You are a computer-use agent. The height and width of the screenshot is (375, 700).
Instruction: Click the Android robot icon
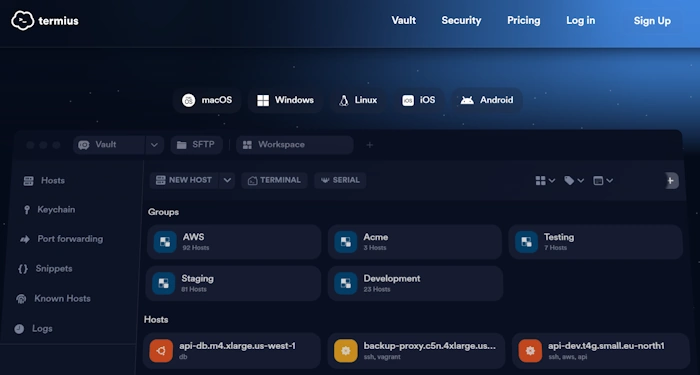pos(467,100)
